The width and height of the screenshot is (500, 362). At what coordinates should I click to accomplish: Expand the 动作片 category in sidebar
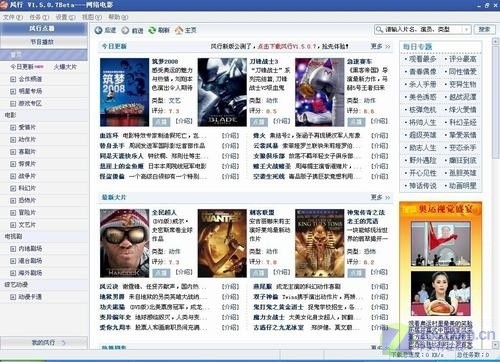(13, 140)
